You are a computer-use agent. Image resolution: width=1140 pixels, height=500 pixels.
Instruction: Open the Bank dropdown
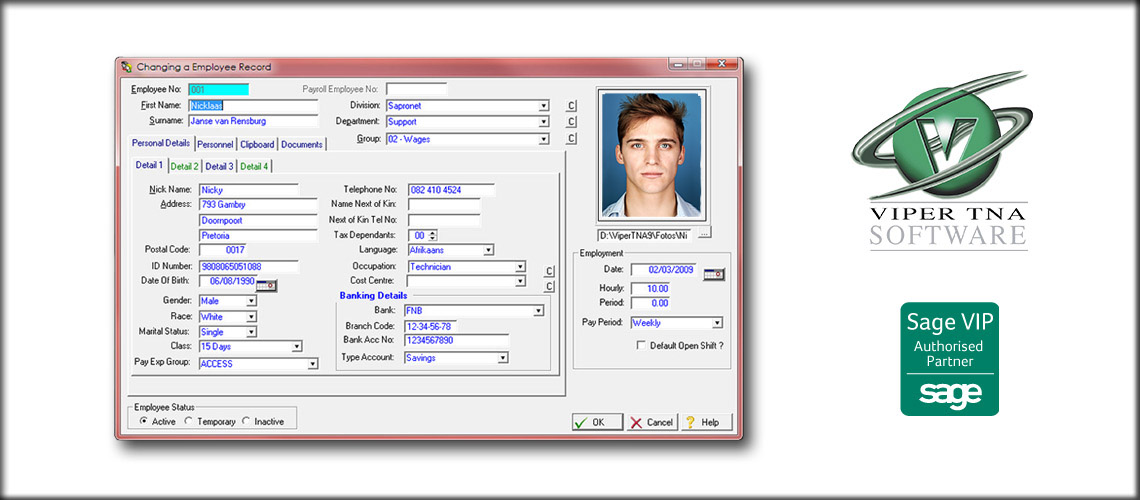538,311
